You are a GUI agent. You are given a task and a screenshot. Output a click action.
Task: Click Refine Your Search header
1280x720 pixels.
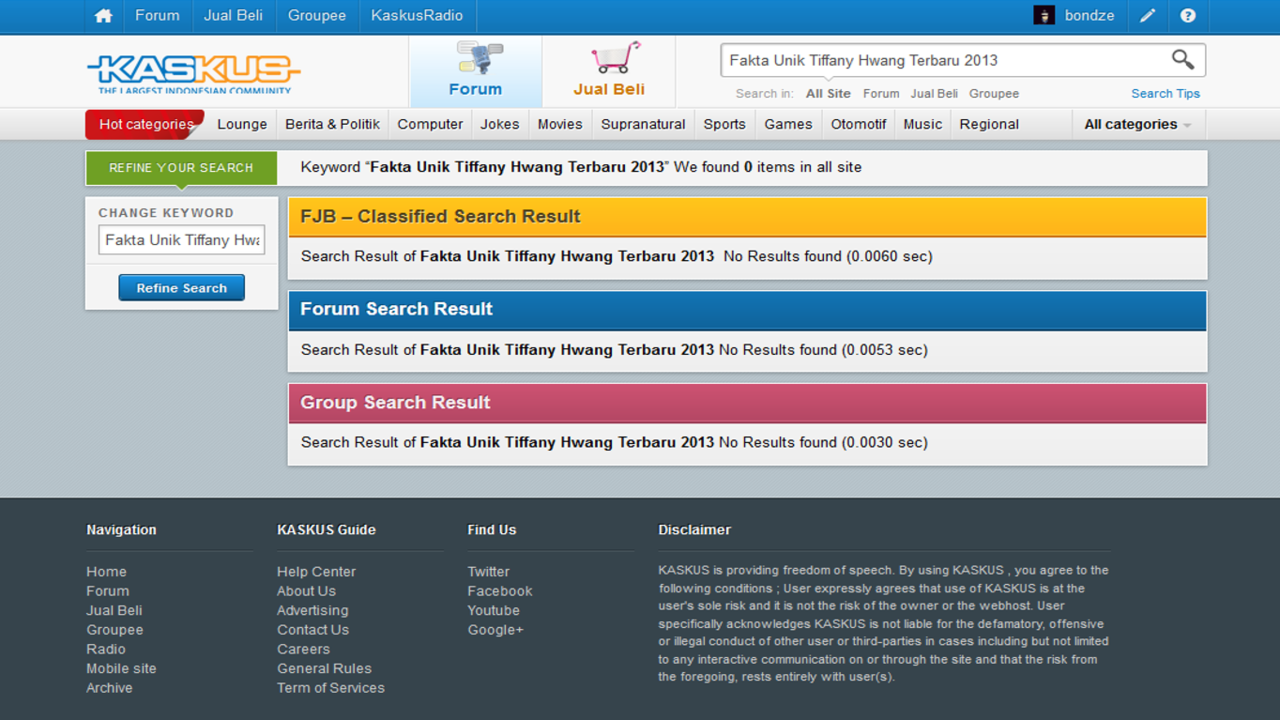[181, 168]
